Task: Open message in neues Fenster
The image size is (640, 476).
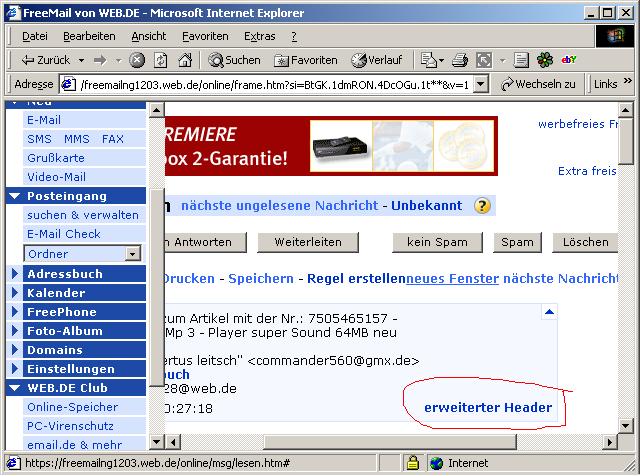Action: 452,279
